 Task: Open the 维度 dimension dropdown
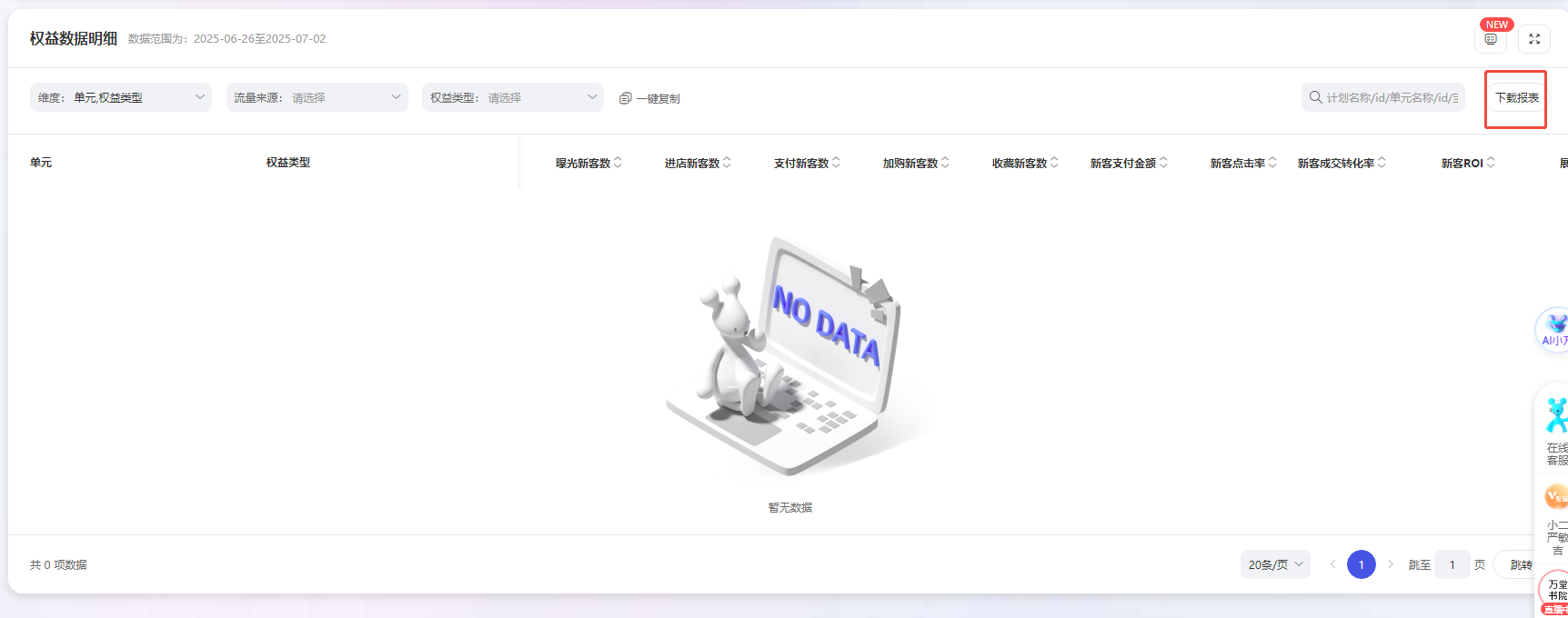[121, 97]
